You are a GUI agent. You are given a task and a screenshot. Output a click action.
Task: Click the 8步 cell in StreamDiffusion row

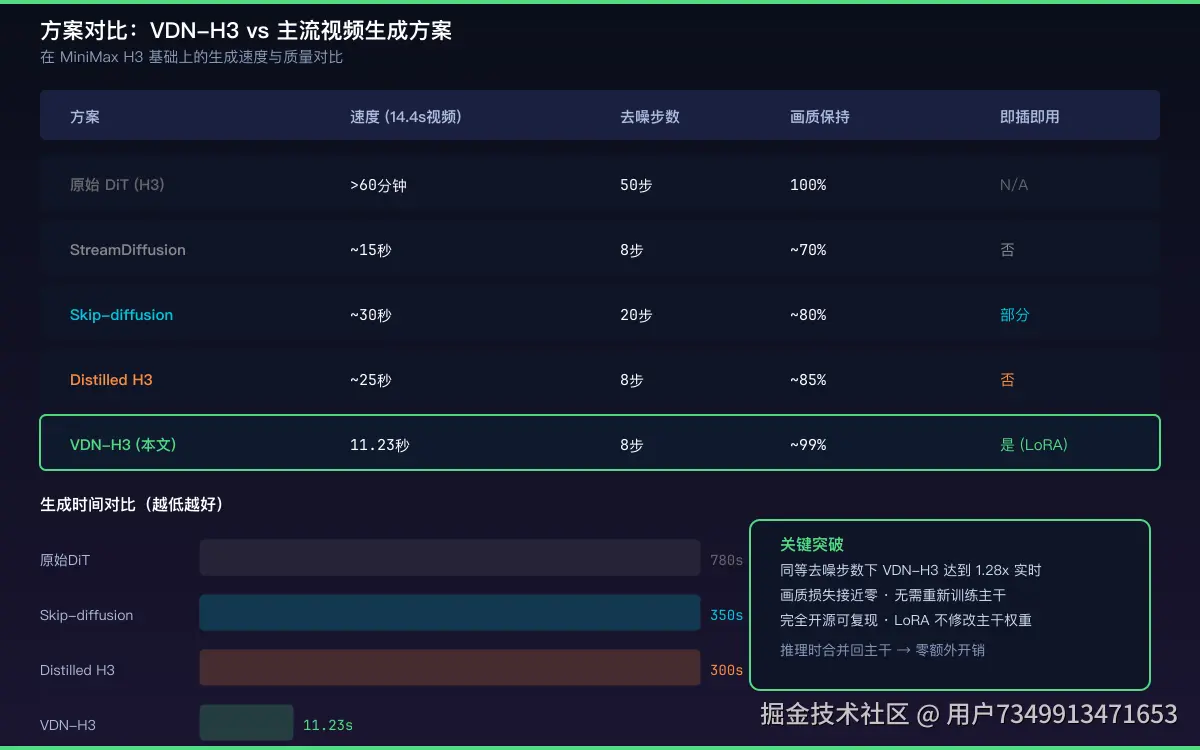632,250
